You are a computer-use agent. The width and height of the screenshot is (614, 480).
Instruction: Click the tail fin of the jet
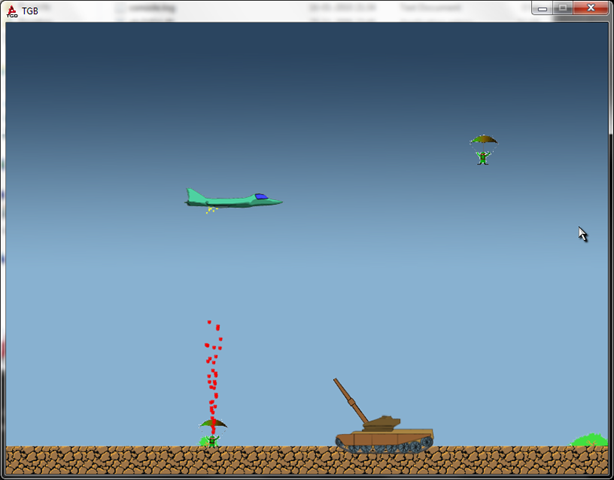point(194,195)
